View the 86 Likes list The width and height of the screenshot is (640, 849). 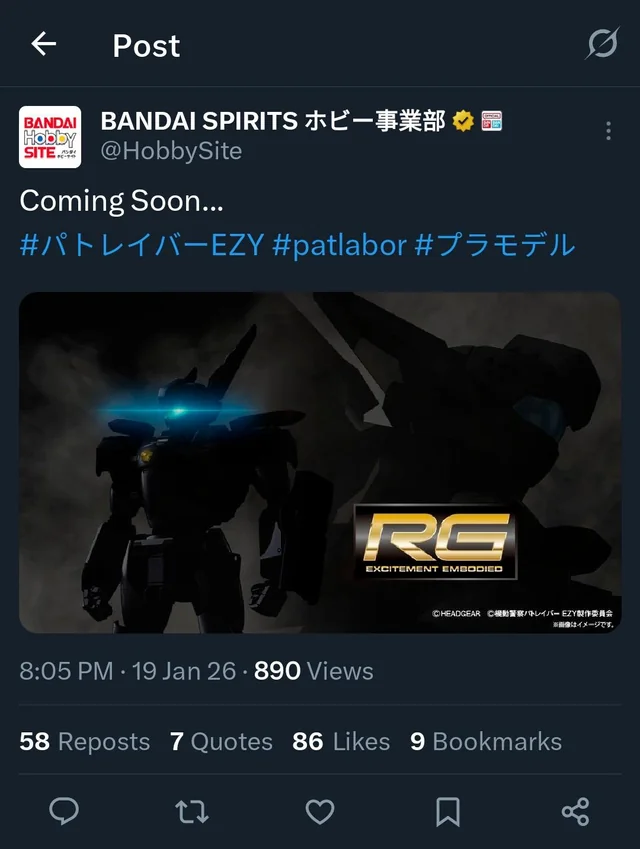(341, 742)
